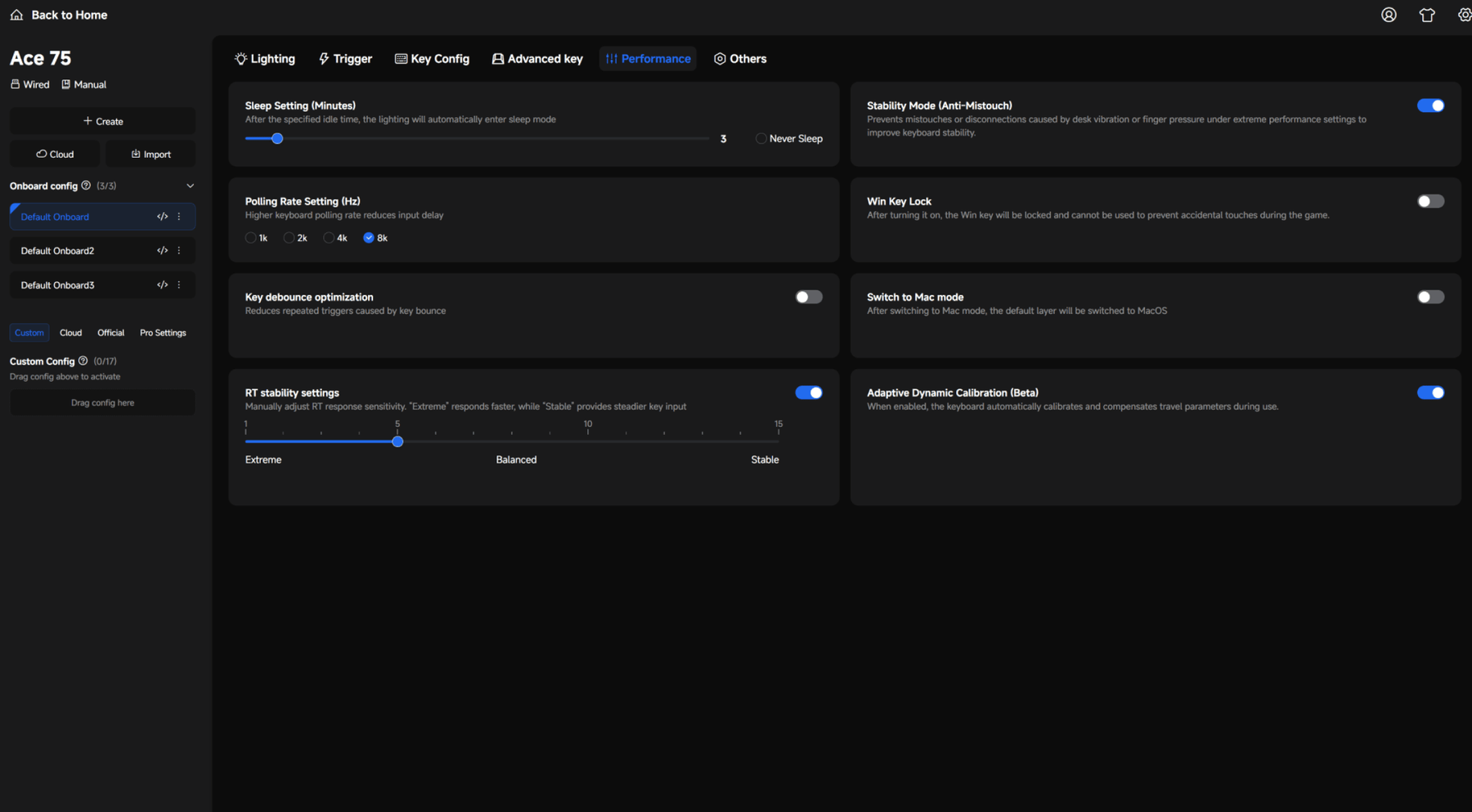Screen dimensions: 1472x812
Task: Open the Key Config tab
Action: (x=432, y=59)
